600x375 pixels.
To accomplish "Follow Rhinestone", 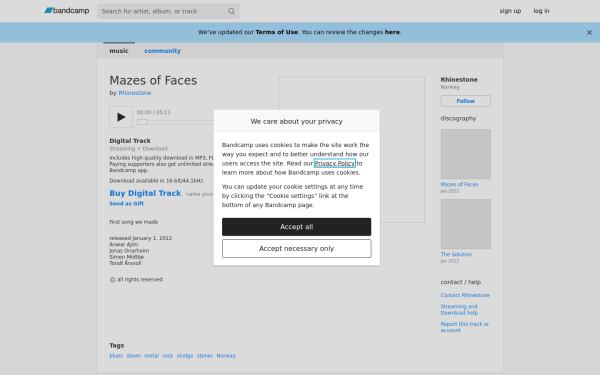I will pos(465,101).
